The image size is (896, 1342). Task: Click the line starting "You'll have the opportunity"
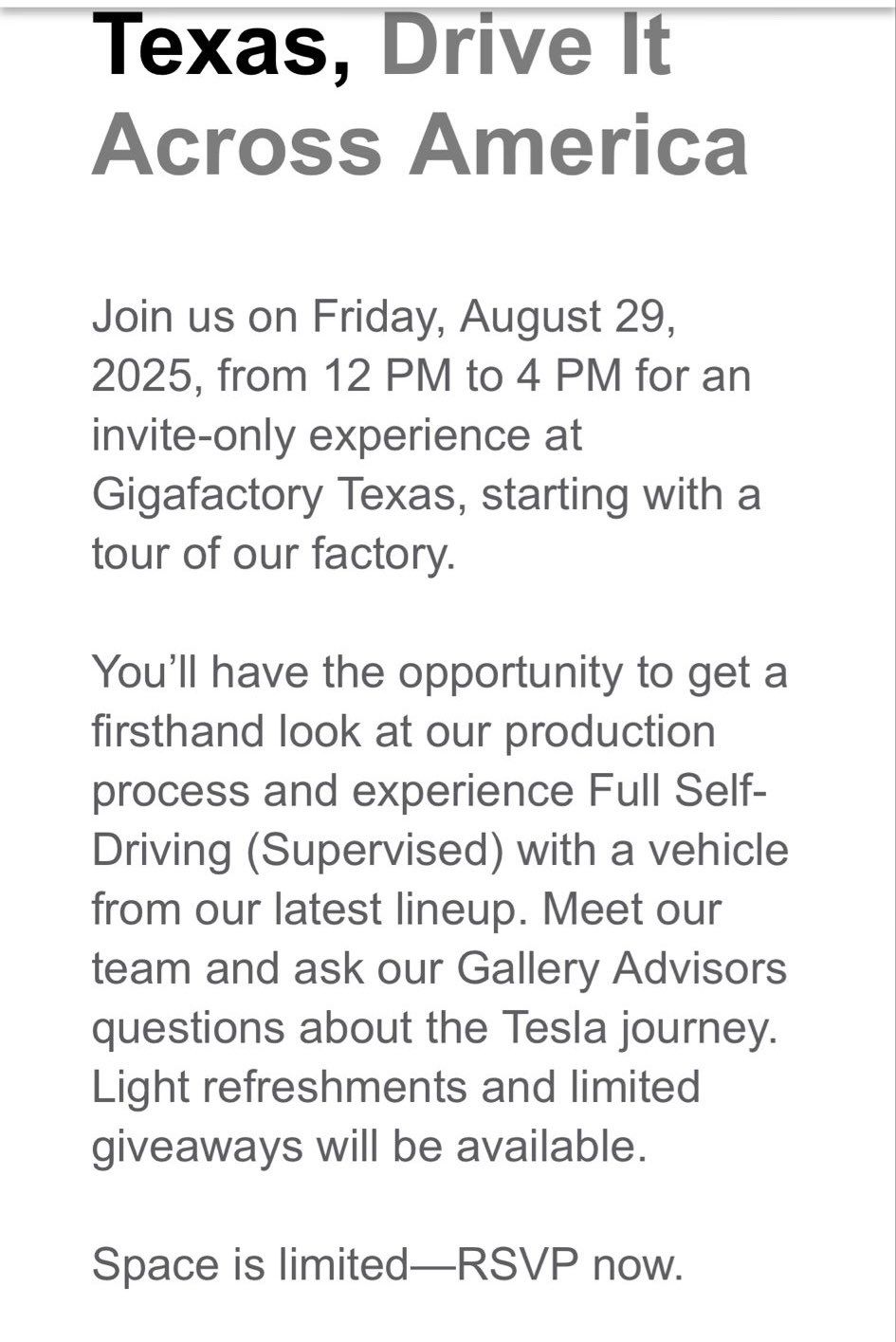(x=440, y=674)
